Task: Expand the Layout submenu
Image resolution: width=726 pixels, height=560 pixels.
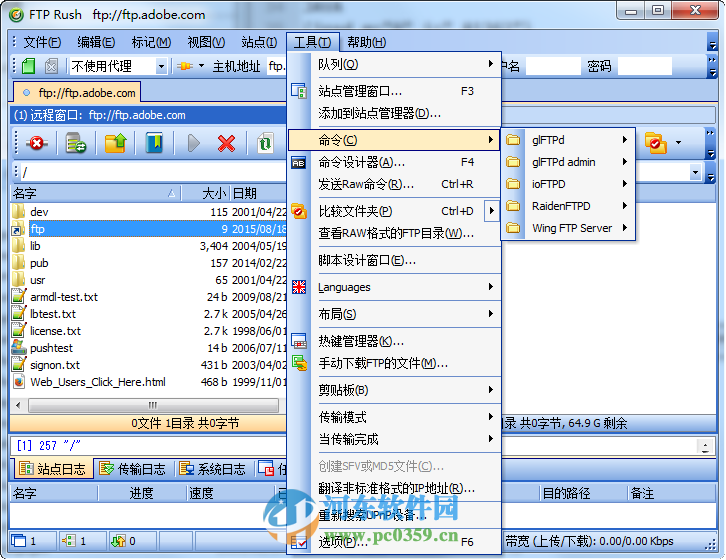Action: (x=491, y=314)
